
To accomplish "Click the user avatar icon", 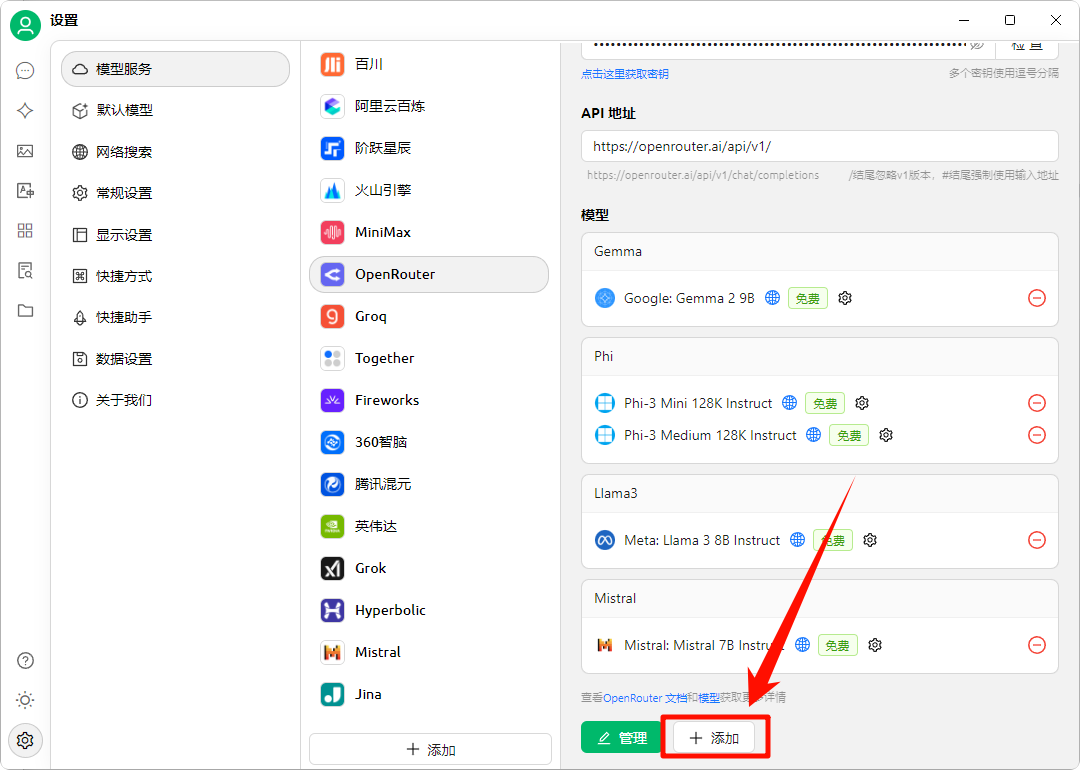I will [x=25, y=25].
